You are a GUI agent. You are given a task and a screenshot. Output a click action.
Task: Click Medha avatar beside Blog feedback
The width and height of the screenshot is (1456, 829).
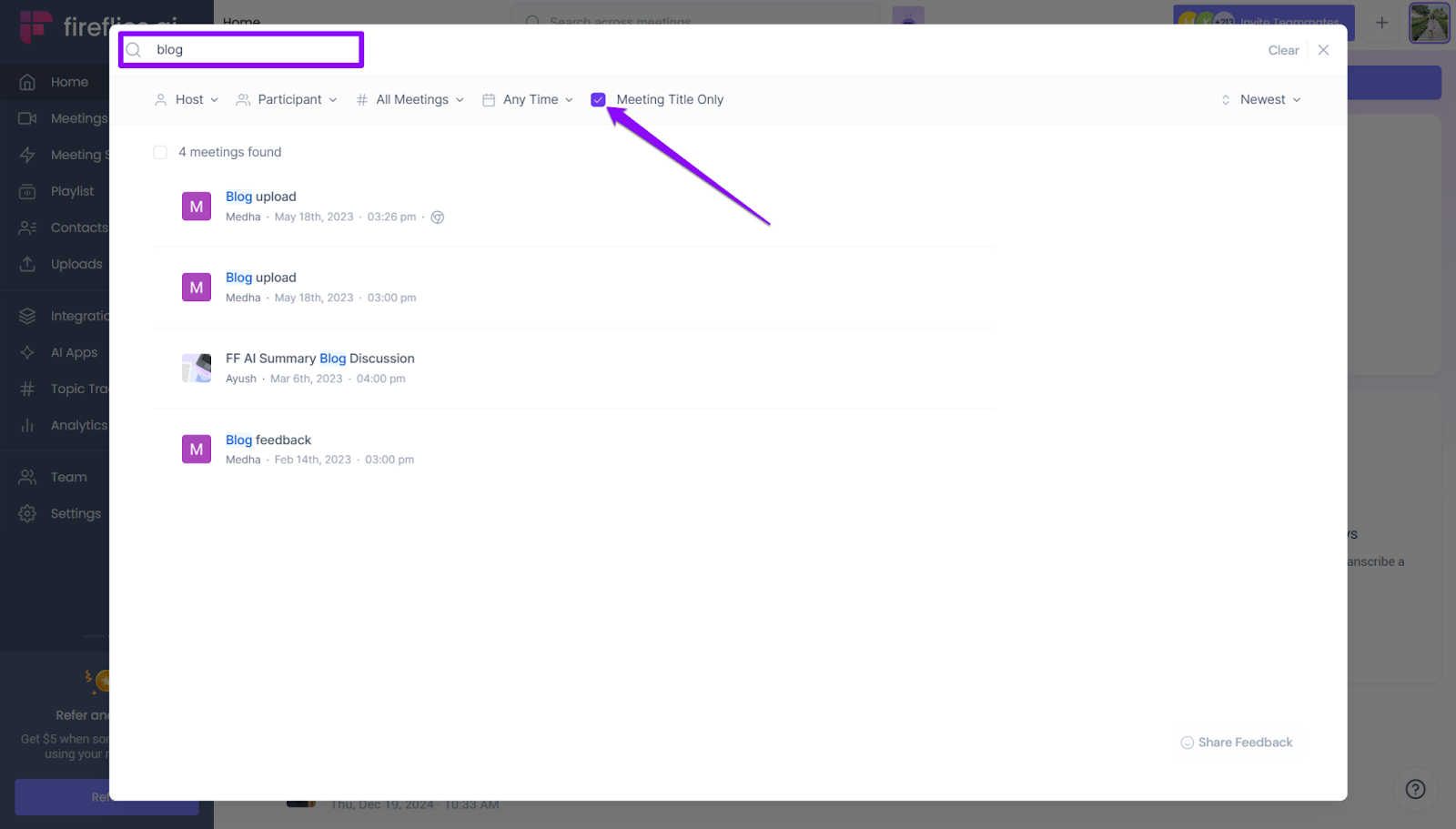point(197,450)
